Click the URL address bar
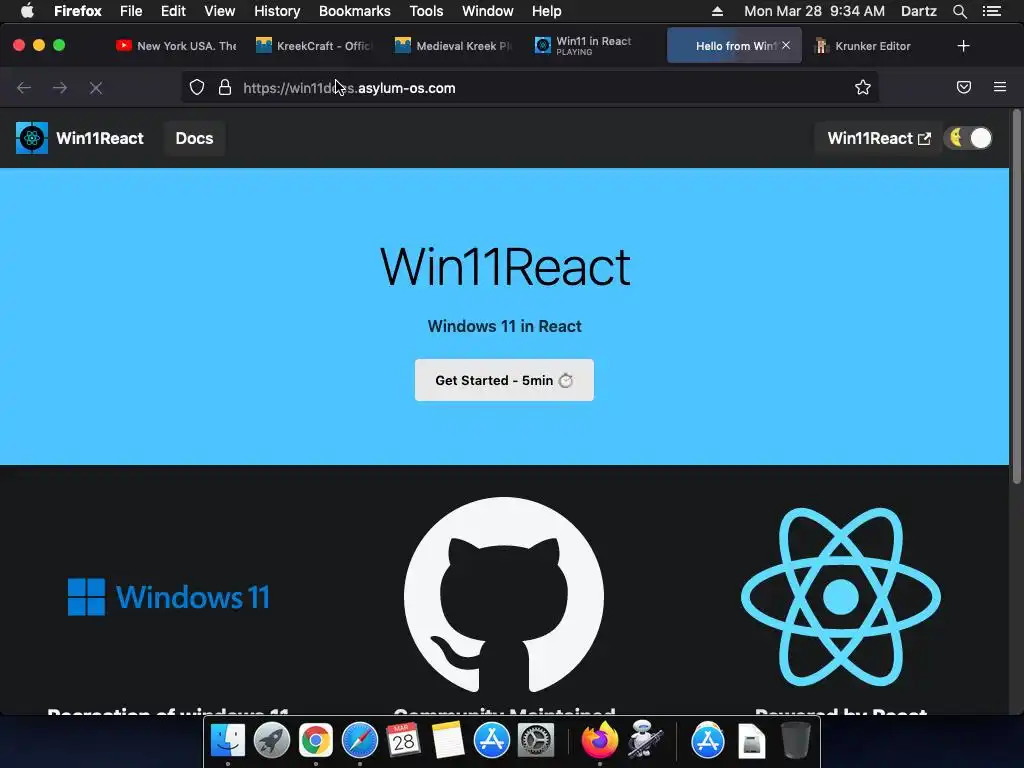The width and height of the screenshot is (1024, 768). pos(529,88)
